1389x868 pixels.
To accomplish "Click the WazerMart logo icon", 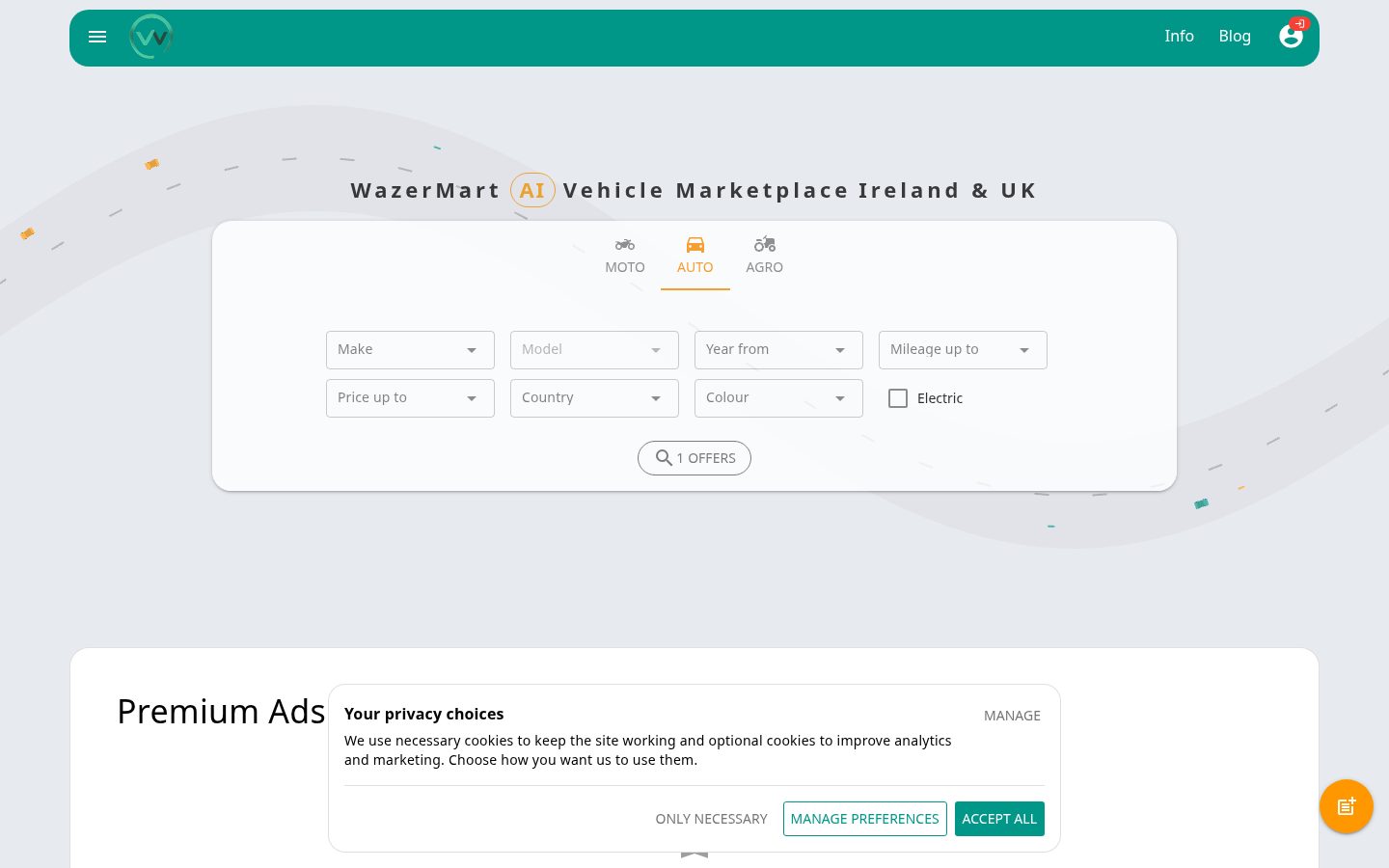I will [151, 37].
